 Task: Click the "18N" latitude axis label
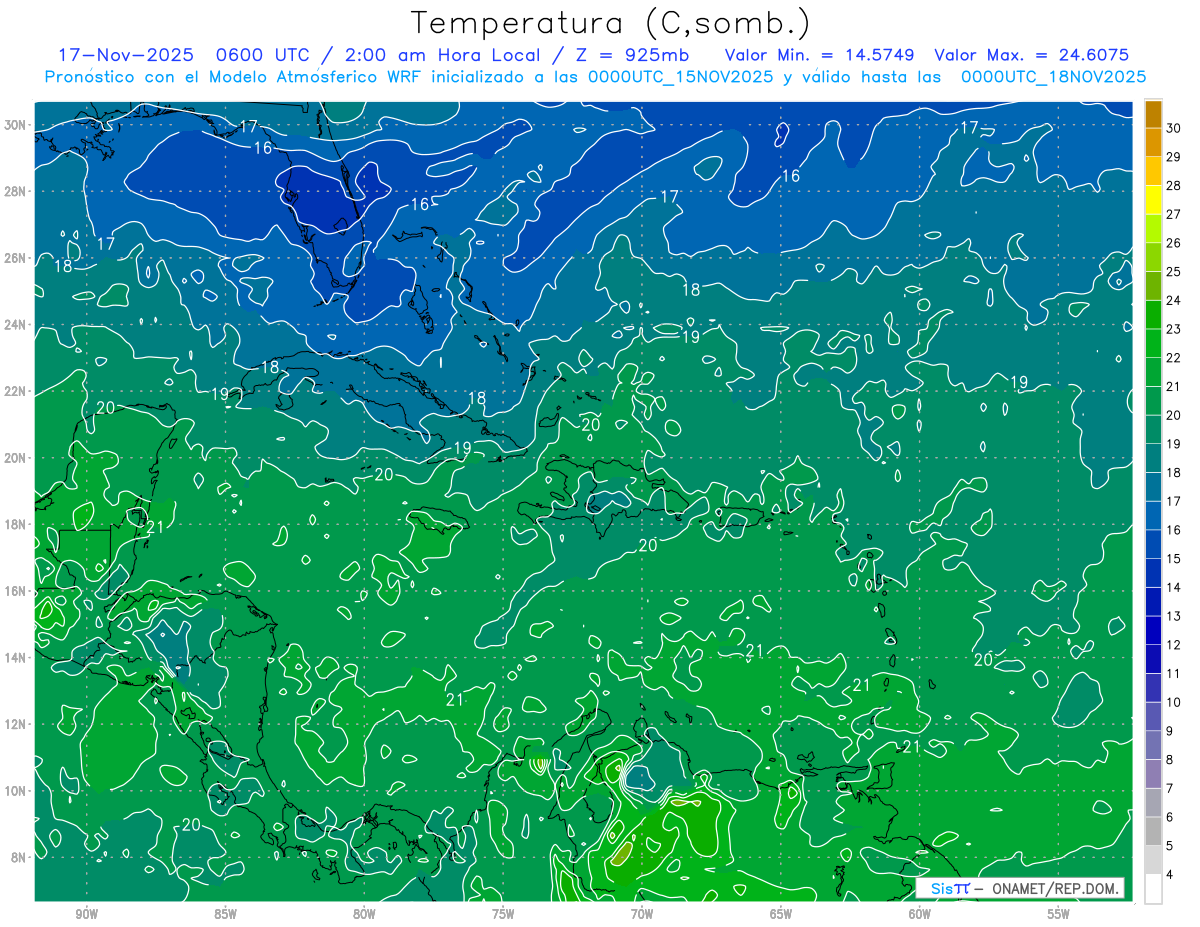pos(14,524)
